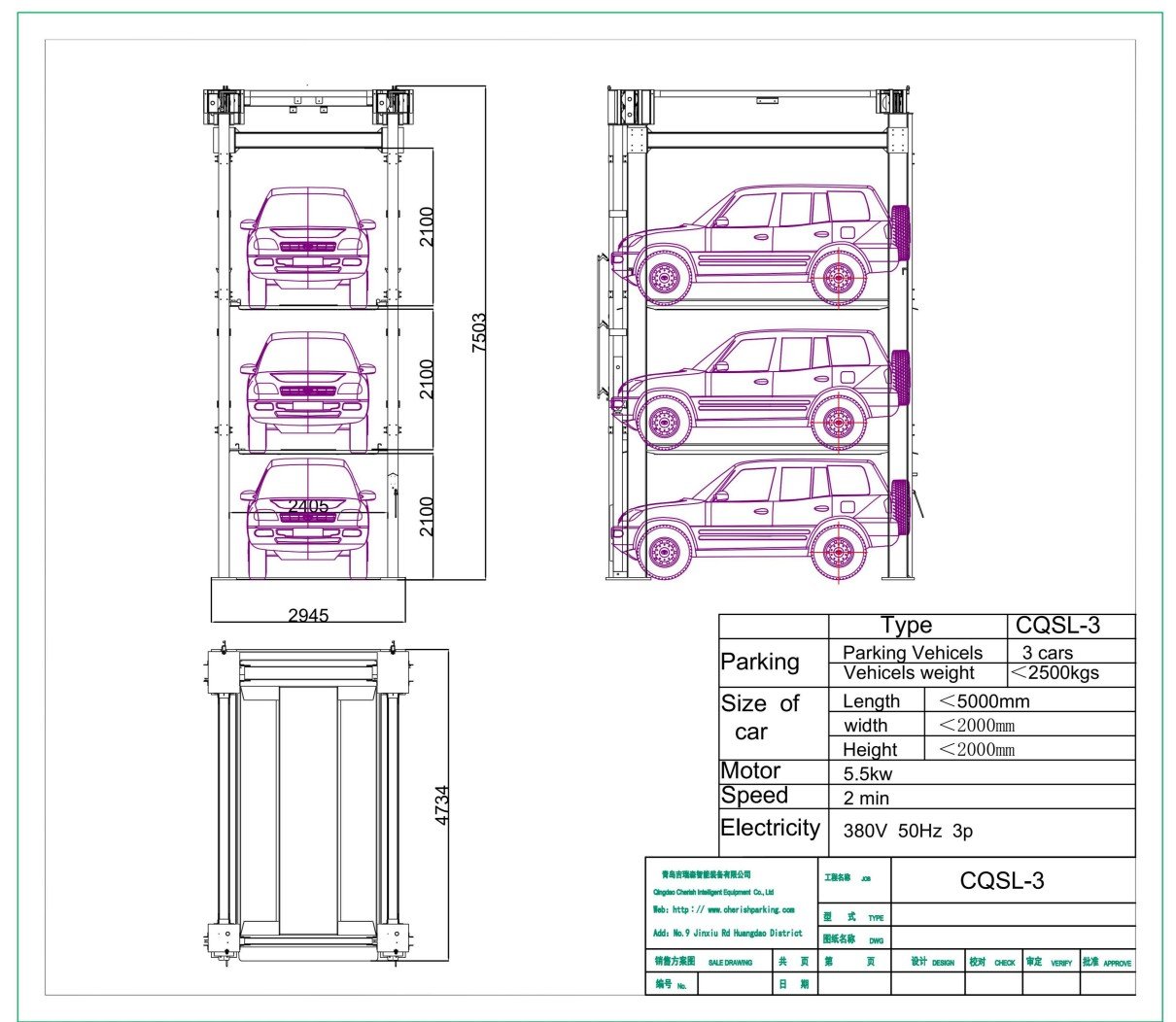The image size is (1176, 1022).
Task: Select the 2945 base width dimension
Action: point(308,615)
